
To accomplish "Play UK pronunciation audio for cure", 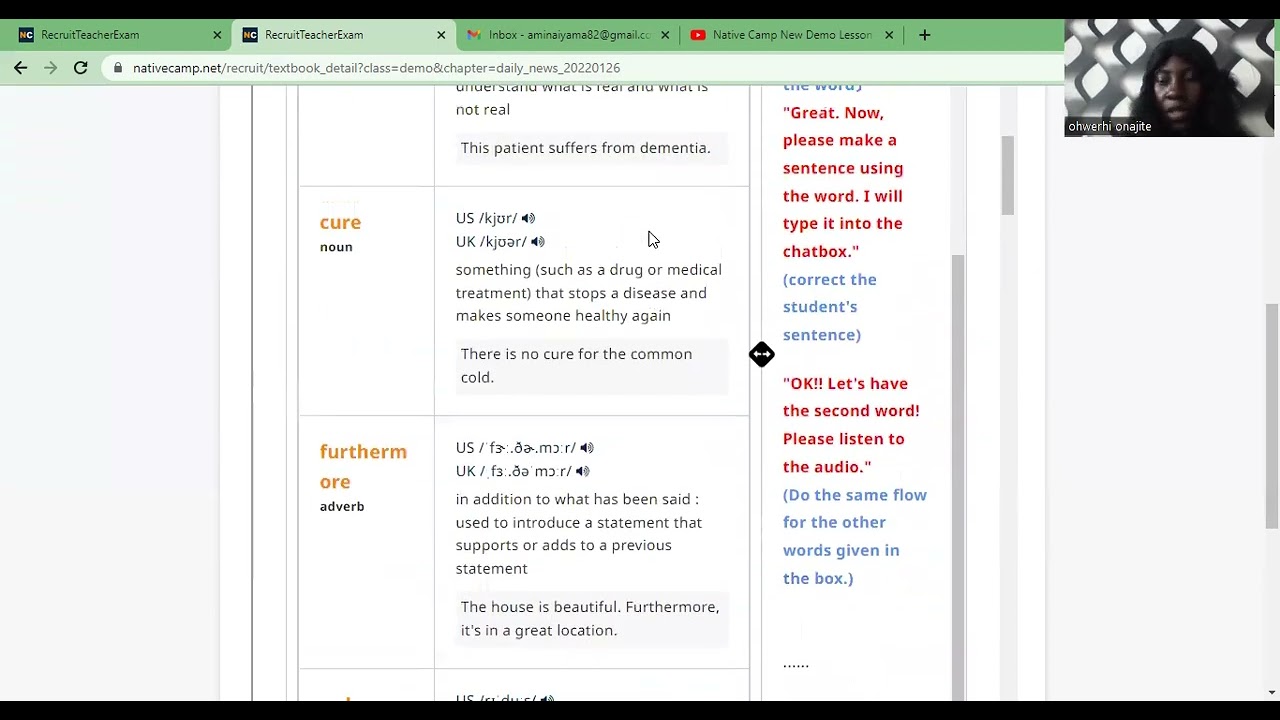I will (x=538, y=242).
